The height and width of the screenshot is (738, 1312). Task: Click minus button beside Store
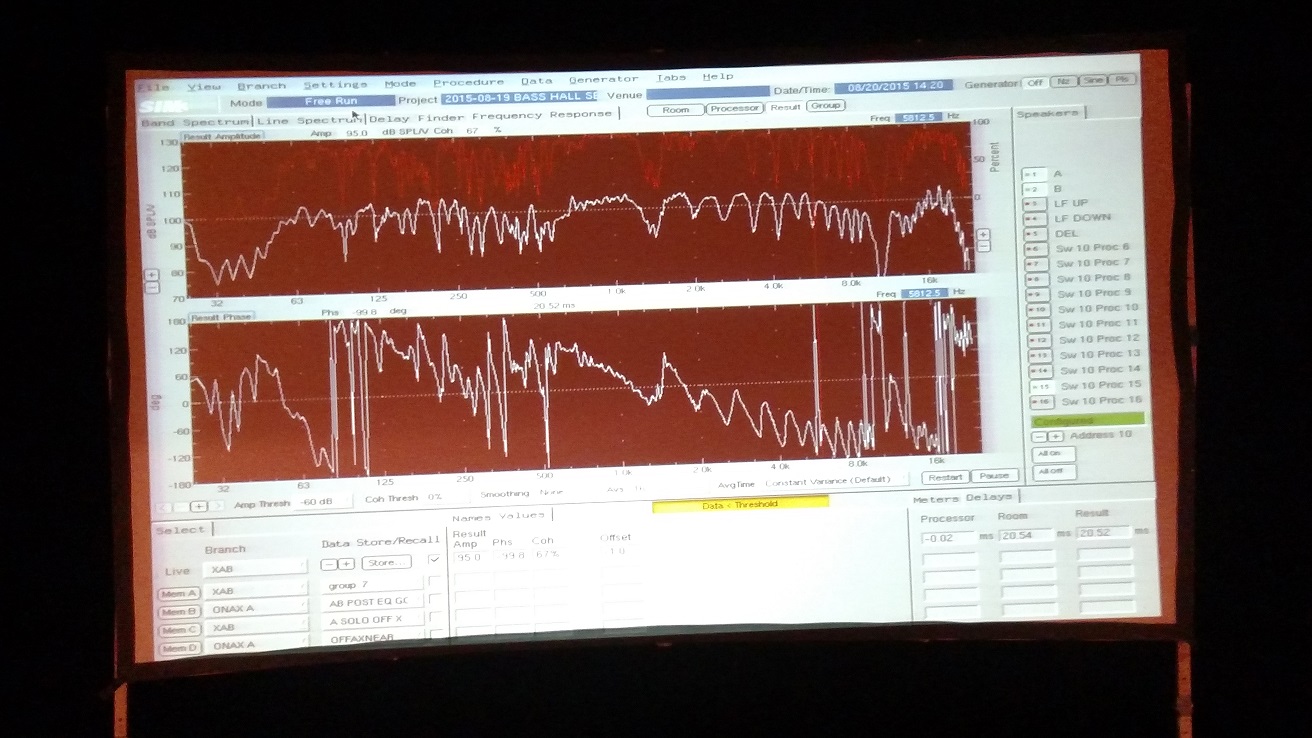click(x=329, y=564)
